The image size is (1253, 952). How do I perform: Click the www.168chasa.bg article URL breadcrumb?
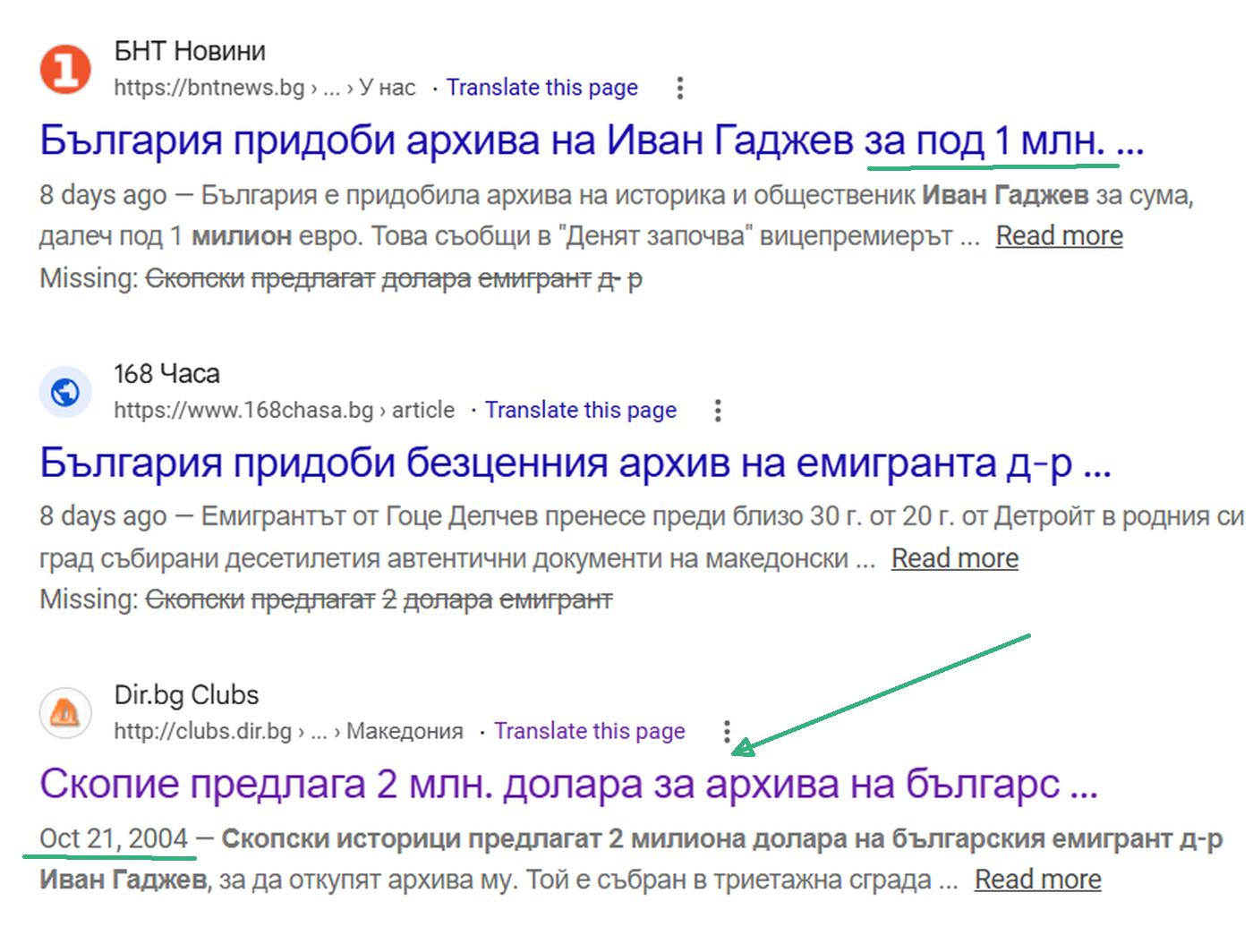[285, 411]
